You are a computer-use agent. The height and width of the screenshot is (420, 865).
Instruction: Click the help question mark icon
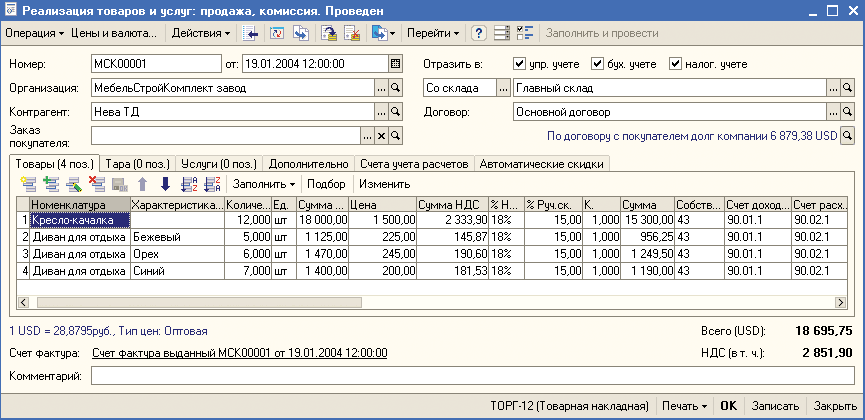479,33
